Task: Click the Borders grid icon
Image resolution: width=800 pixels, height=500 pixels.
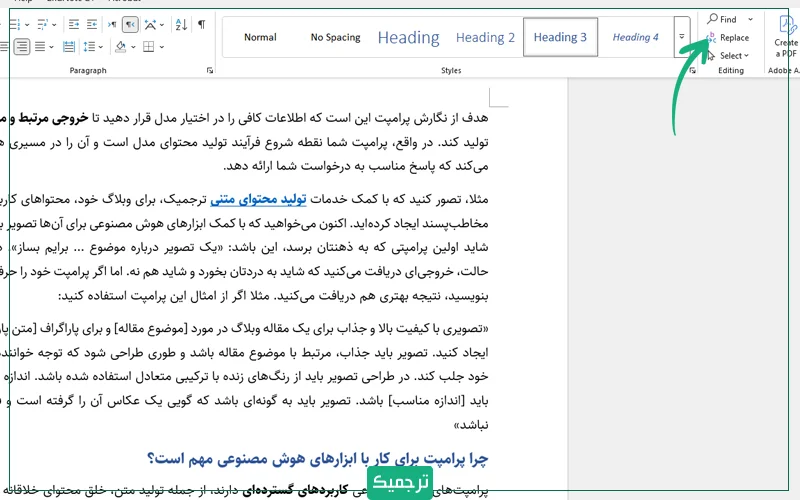Action: (x=148, y=46)
